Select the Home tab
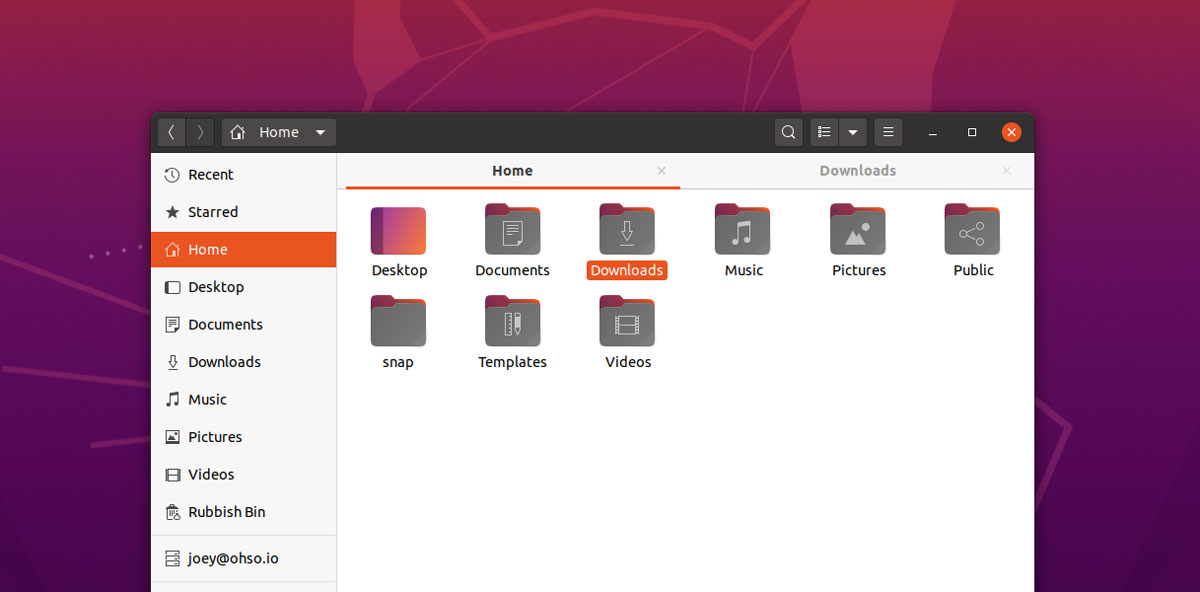Screen dimensions: 1200x592 coord(512,170)
